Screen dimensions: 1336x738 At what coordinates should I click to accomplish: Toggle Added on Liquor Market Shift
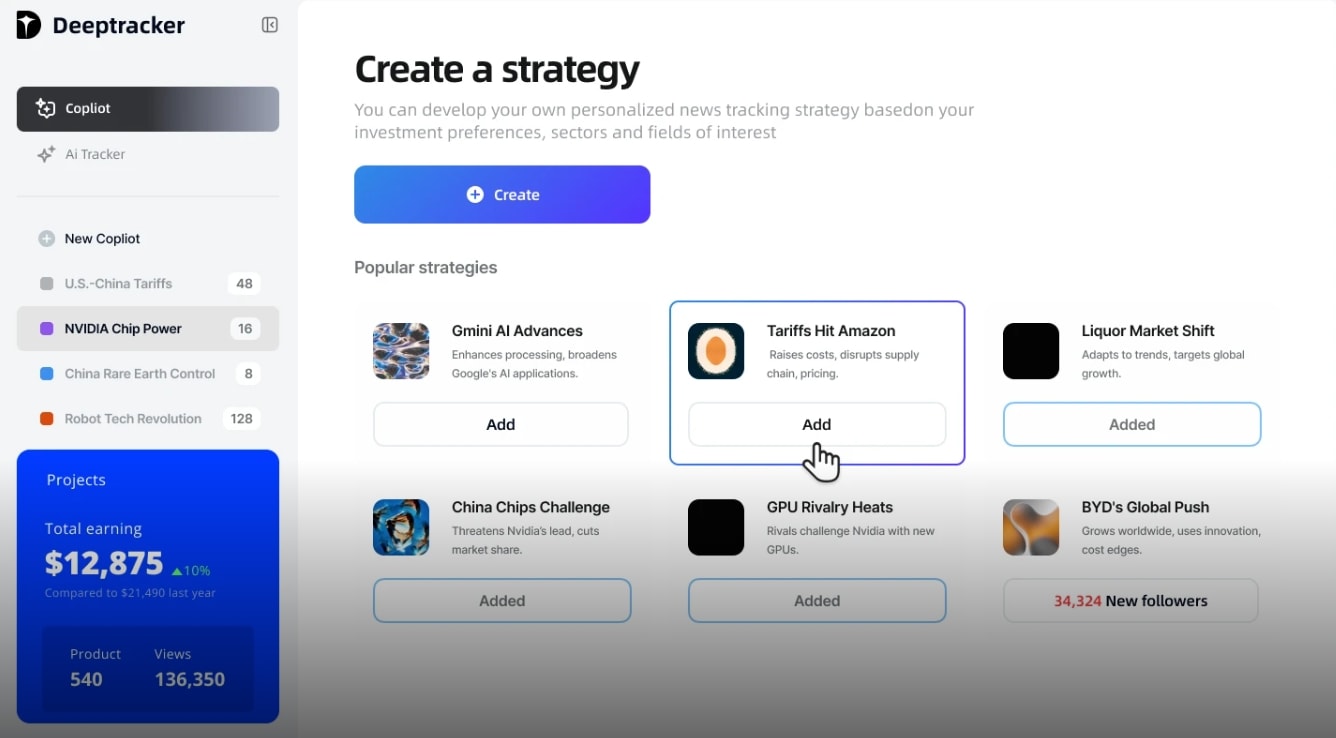(x=1132, y=424)
